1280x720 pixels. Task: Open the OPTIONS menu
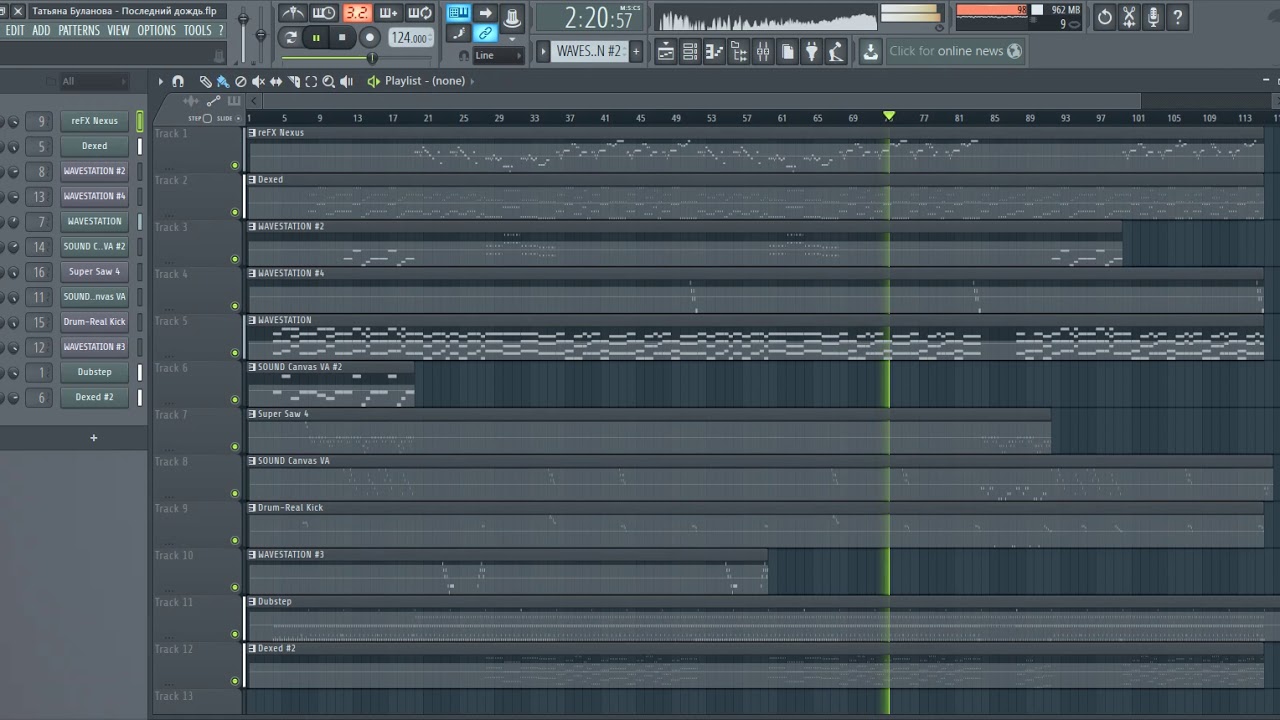coord(156,31)
